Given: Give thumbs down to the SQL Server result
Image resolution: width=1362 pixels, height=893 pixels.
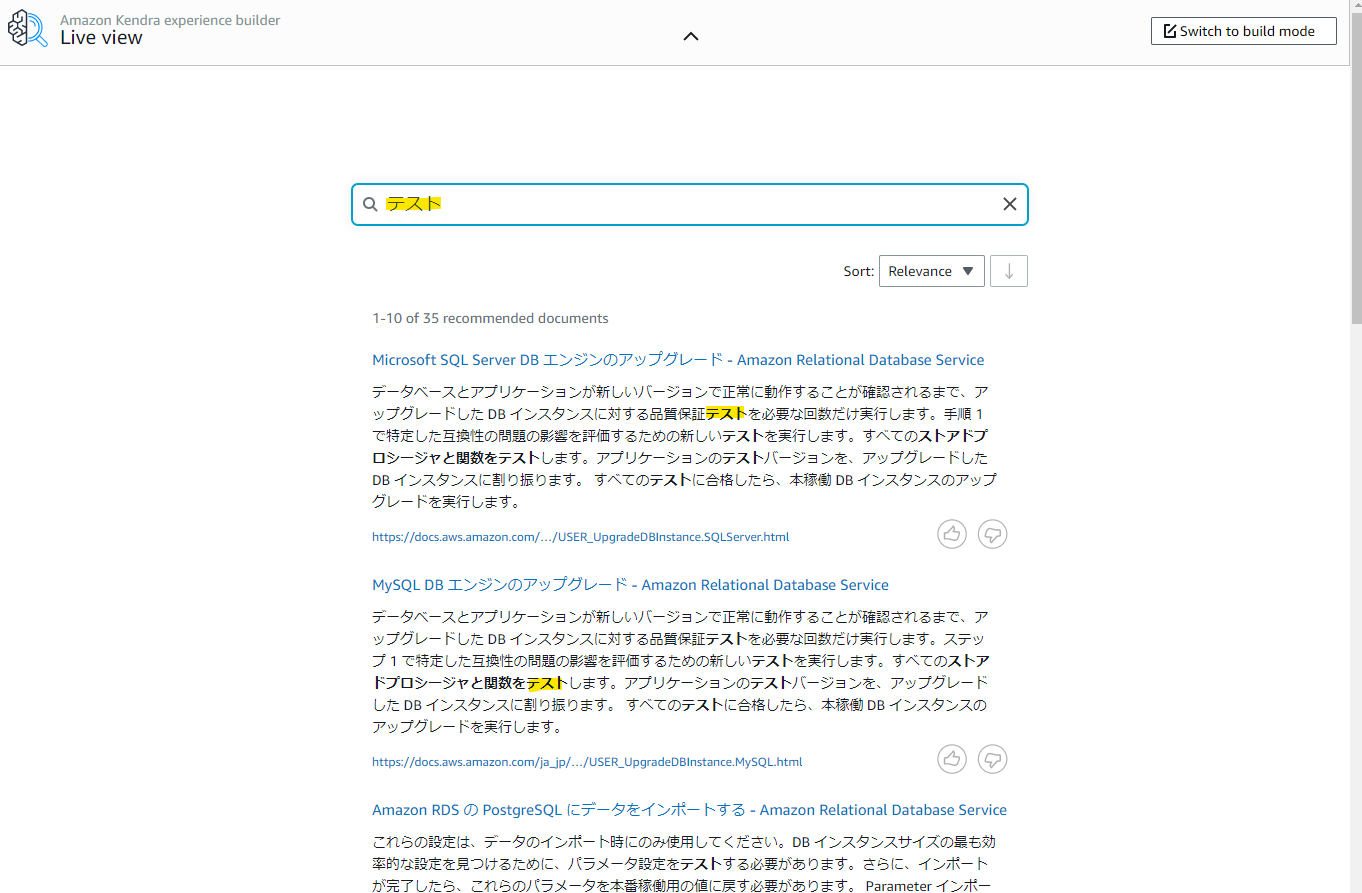Looking at the screenshot, I should click(991, 533).
